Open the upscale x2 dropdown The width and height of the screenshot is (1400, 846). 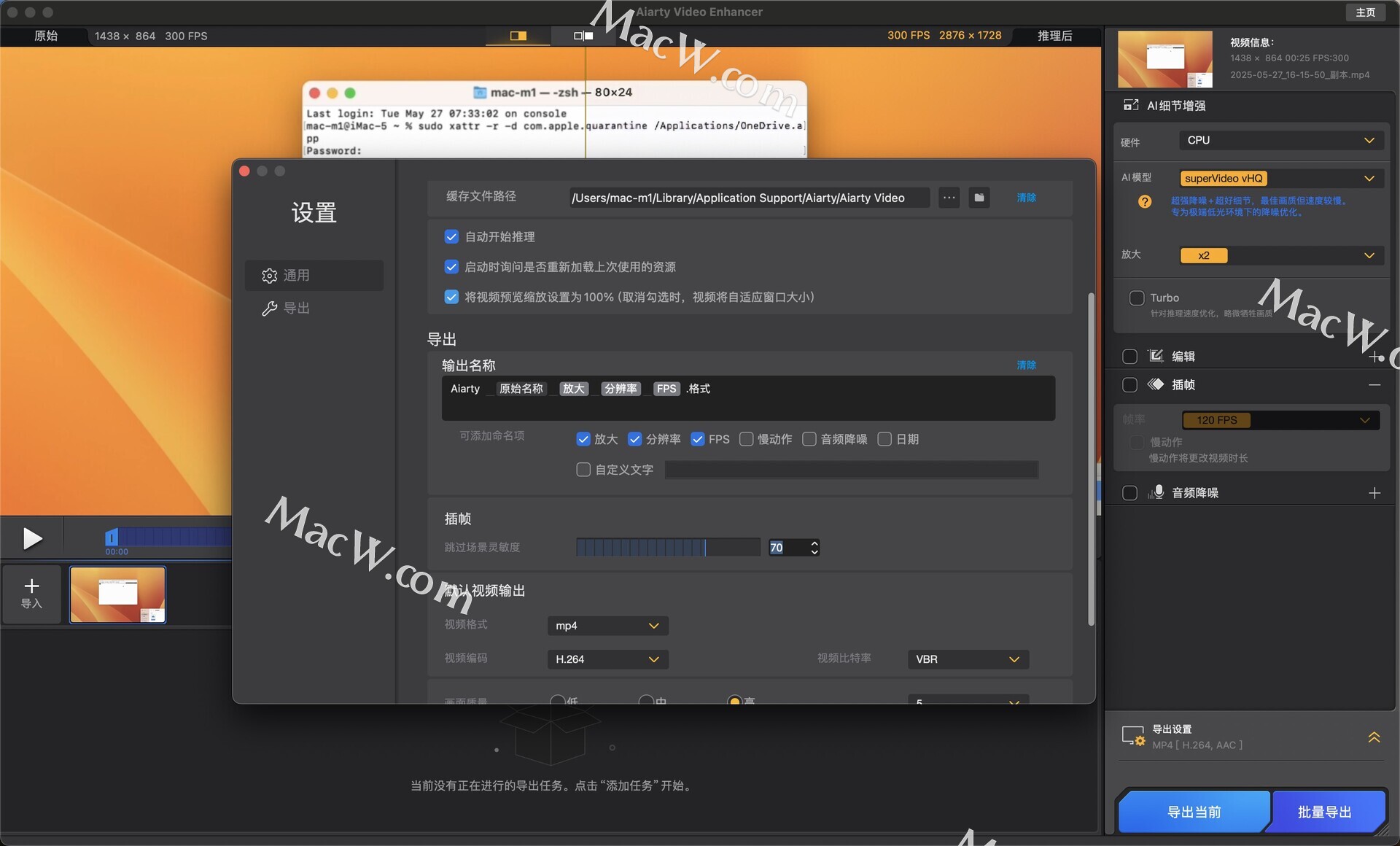coord(1281,255)
